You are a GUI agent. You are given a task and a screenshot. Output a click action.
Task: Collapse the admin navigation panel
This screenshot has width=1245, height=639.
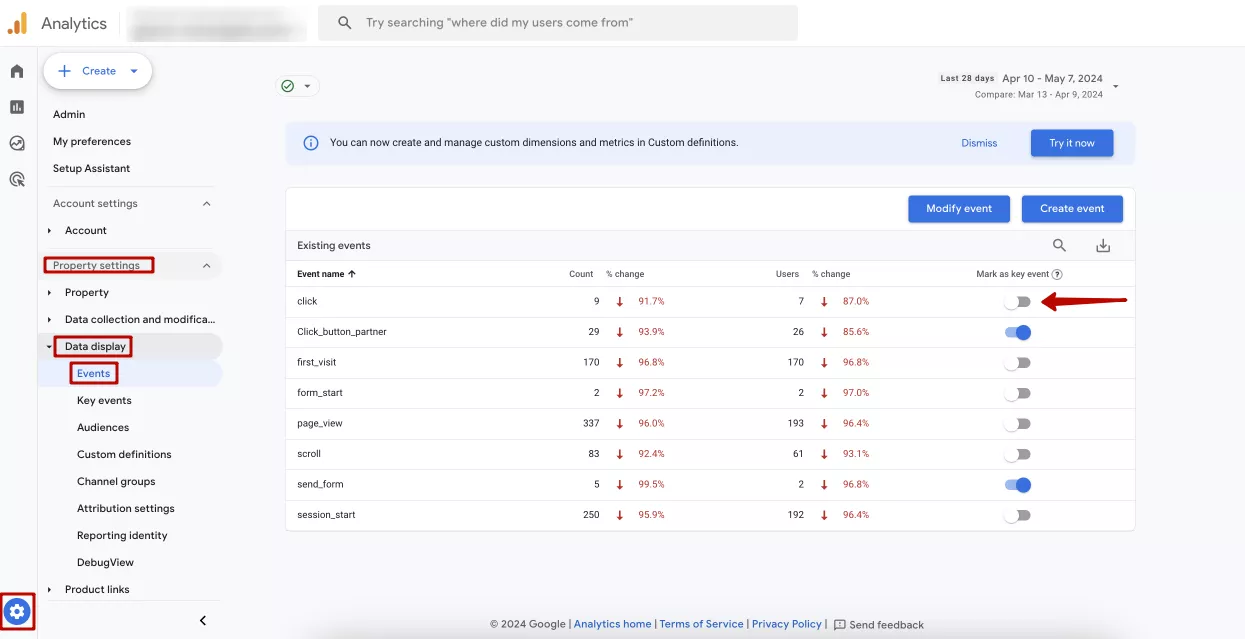pos(203,621)
